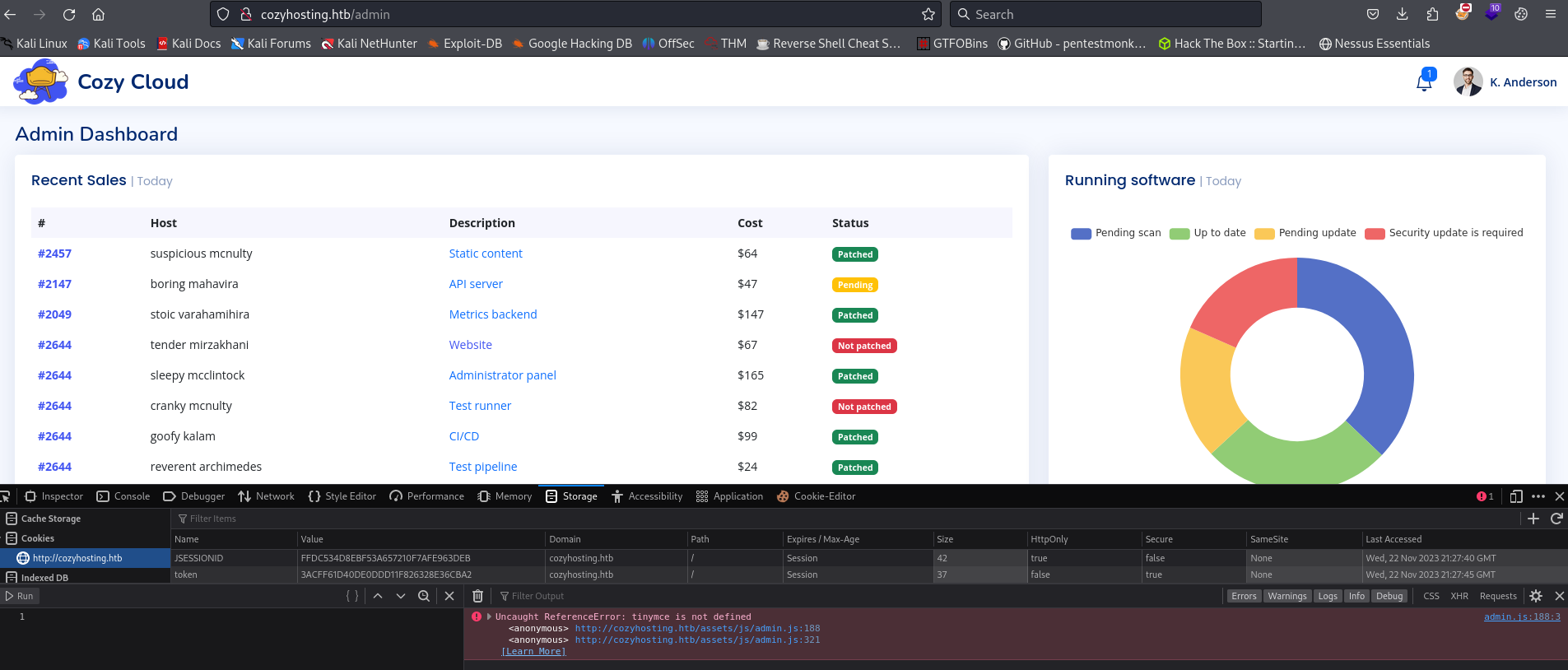This screenshot has height=670, width=1568.
Task: Open the console settings gear
Action: [1536, 596]
